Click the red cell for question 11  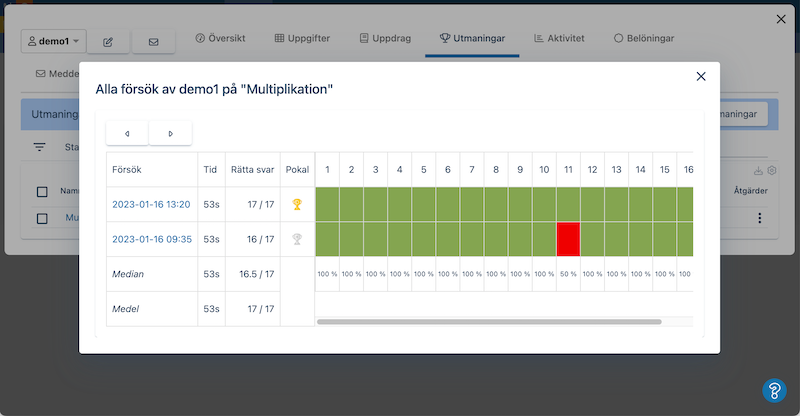tap(568, 239)
